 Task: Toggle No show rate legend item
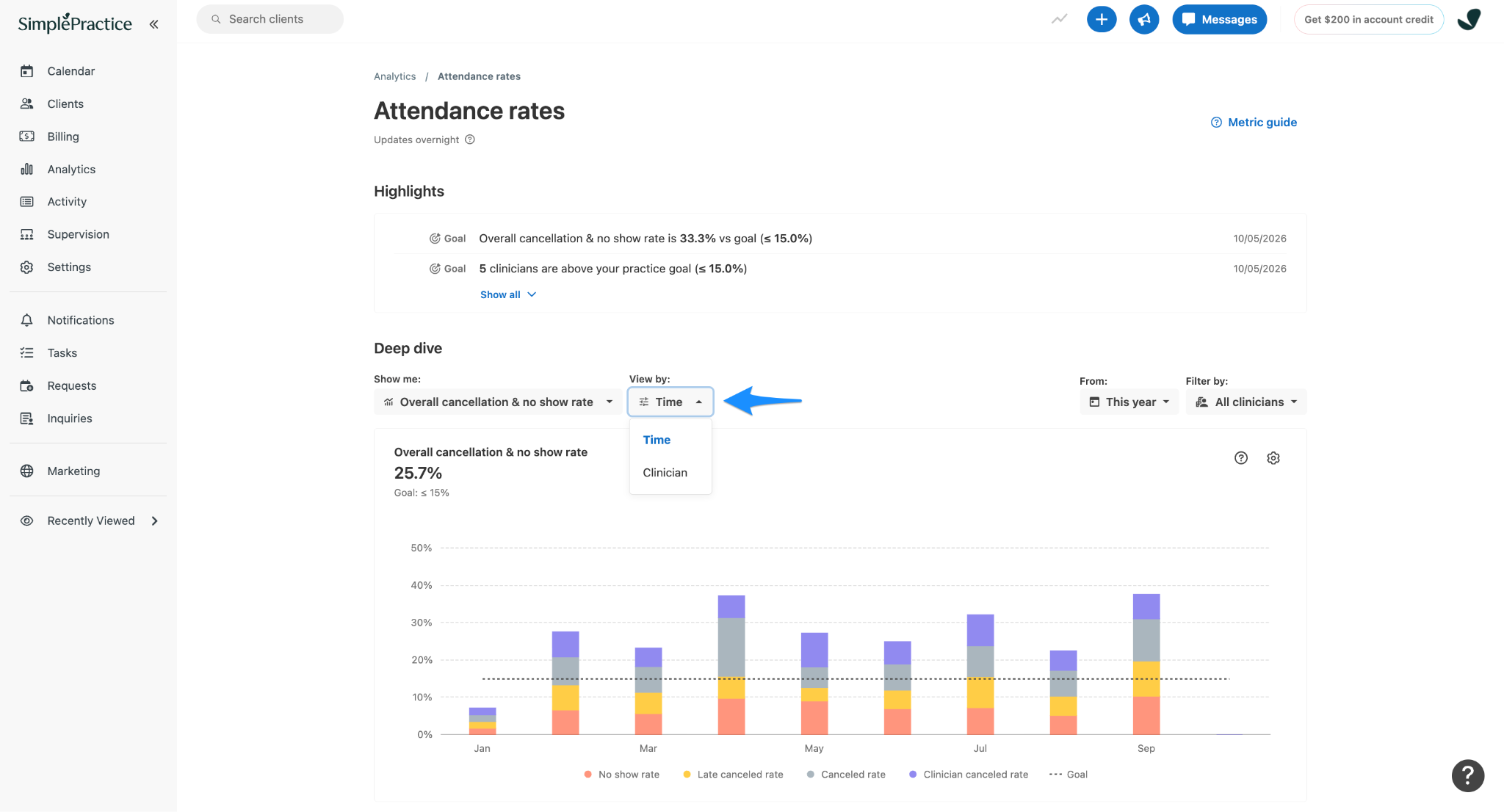(x=621, y=775)
